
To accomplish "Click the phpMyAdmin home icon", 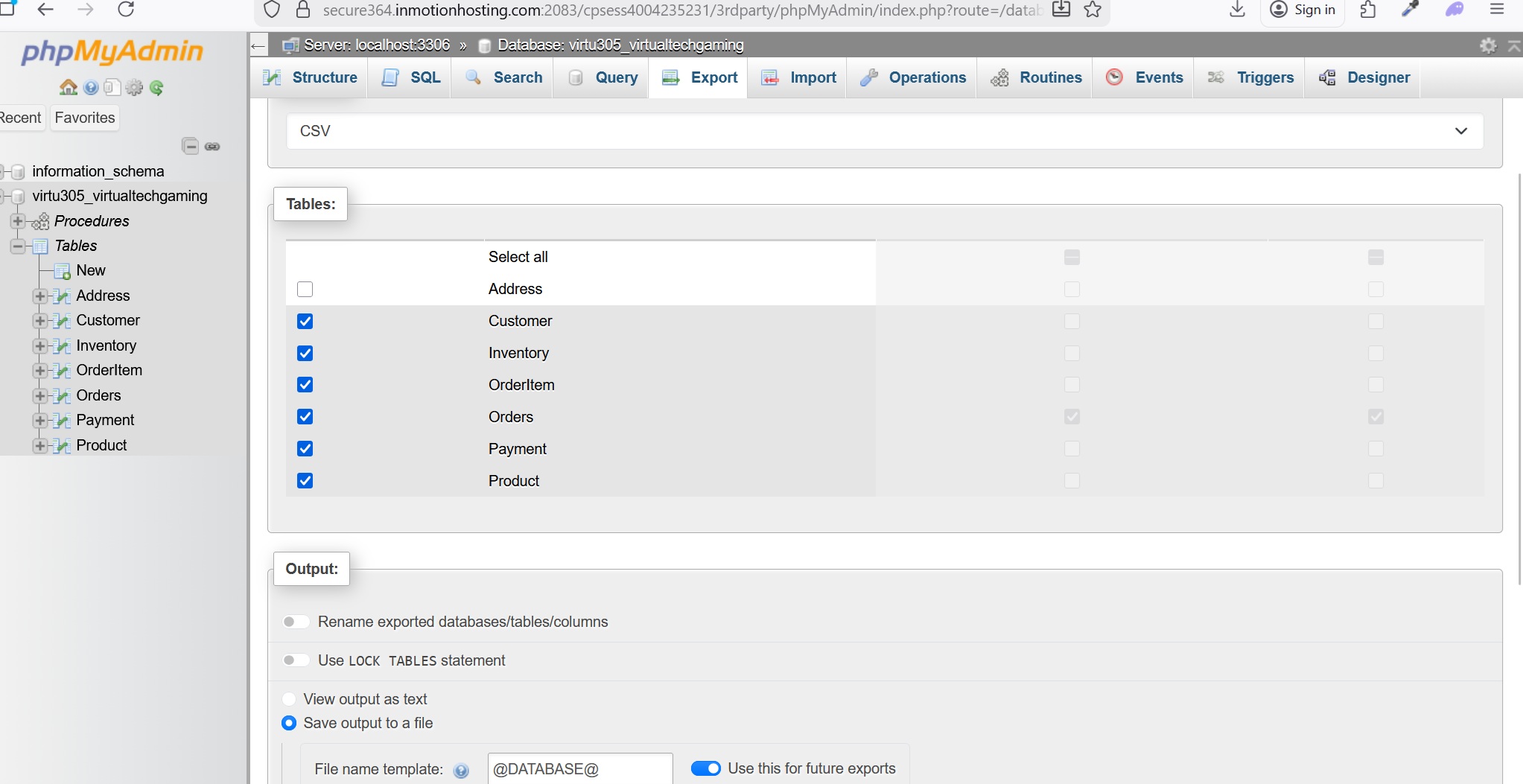I will click(x=69, y=87).
